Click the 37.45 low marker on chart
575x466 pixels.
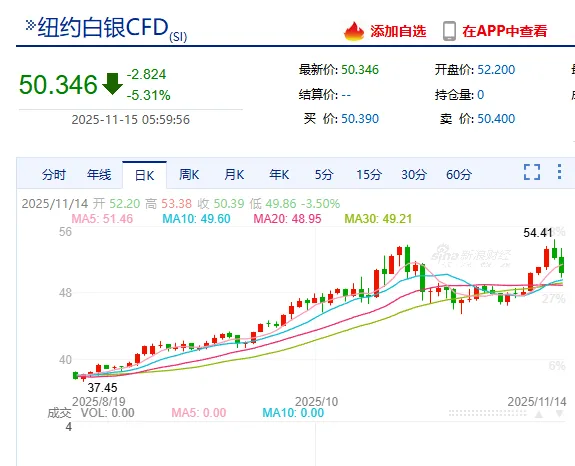102,388
